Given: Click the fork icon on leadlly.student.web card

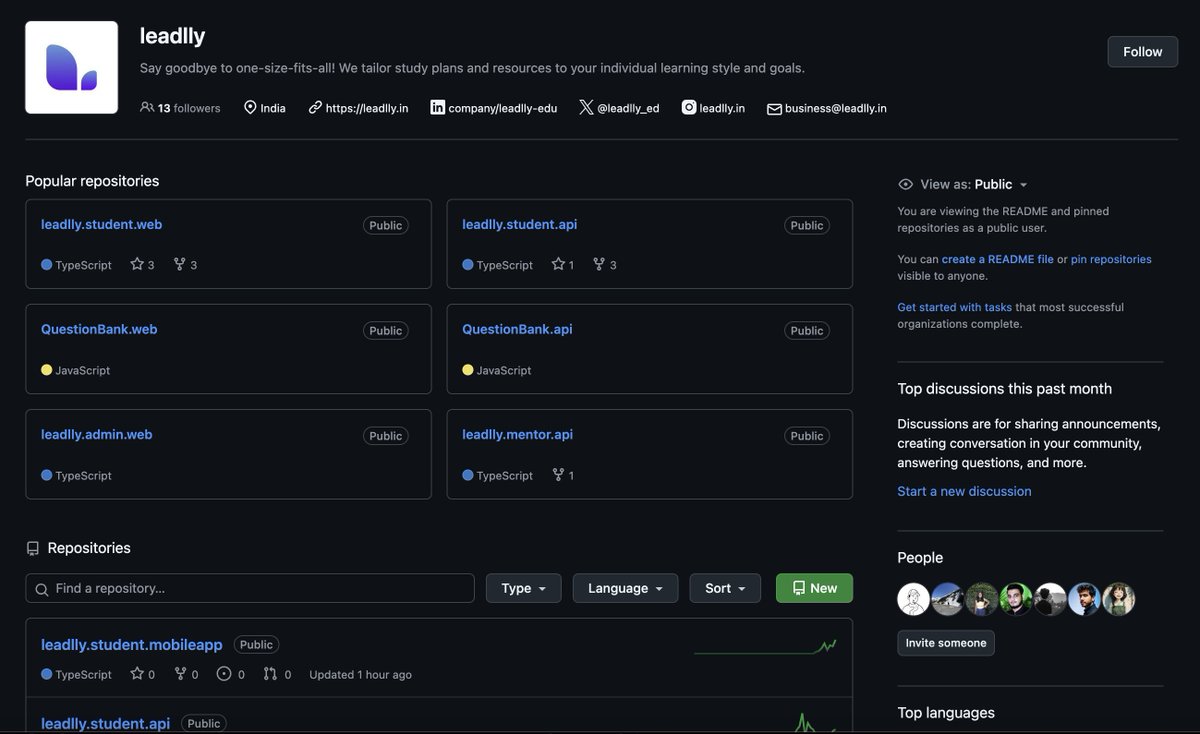Looking at the screenshot, I should pos(179,264).
